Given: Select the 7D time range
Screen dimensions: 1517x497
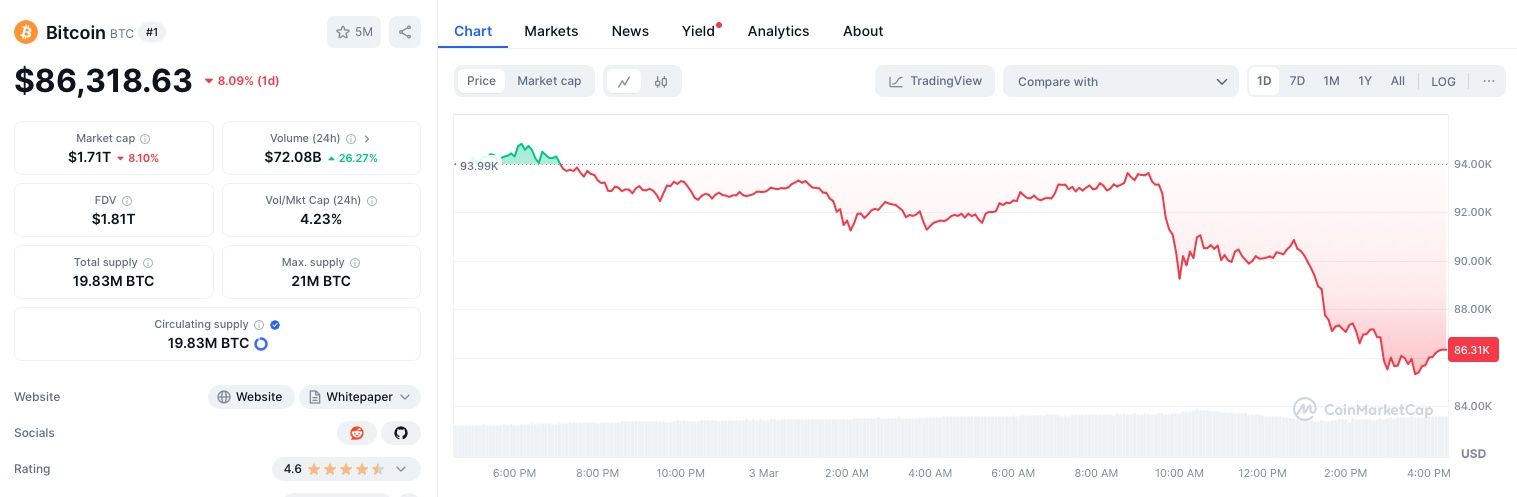Looking at the screenshot, I should (1297, 81).
